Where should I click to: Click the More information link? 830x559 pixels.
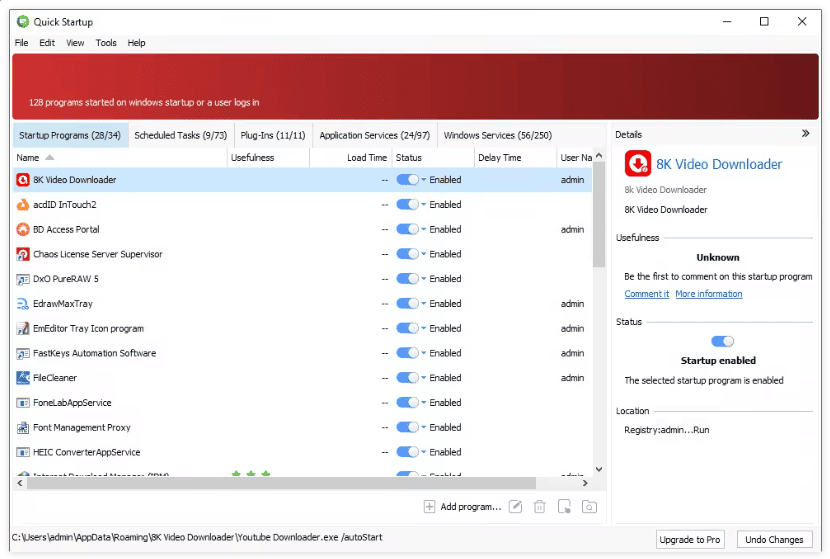coord(709,294)
